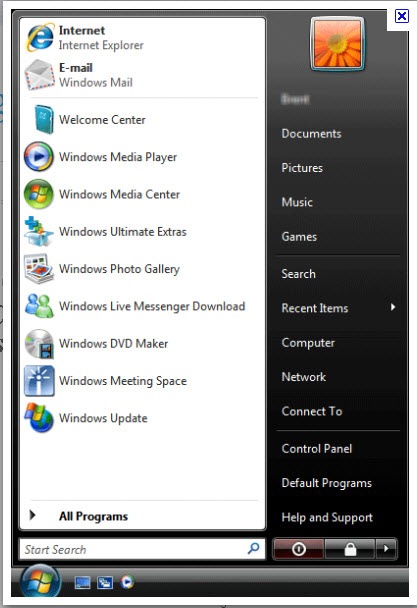
Task: Open the Pictures folder
Action: coord(302,168)
